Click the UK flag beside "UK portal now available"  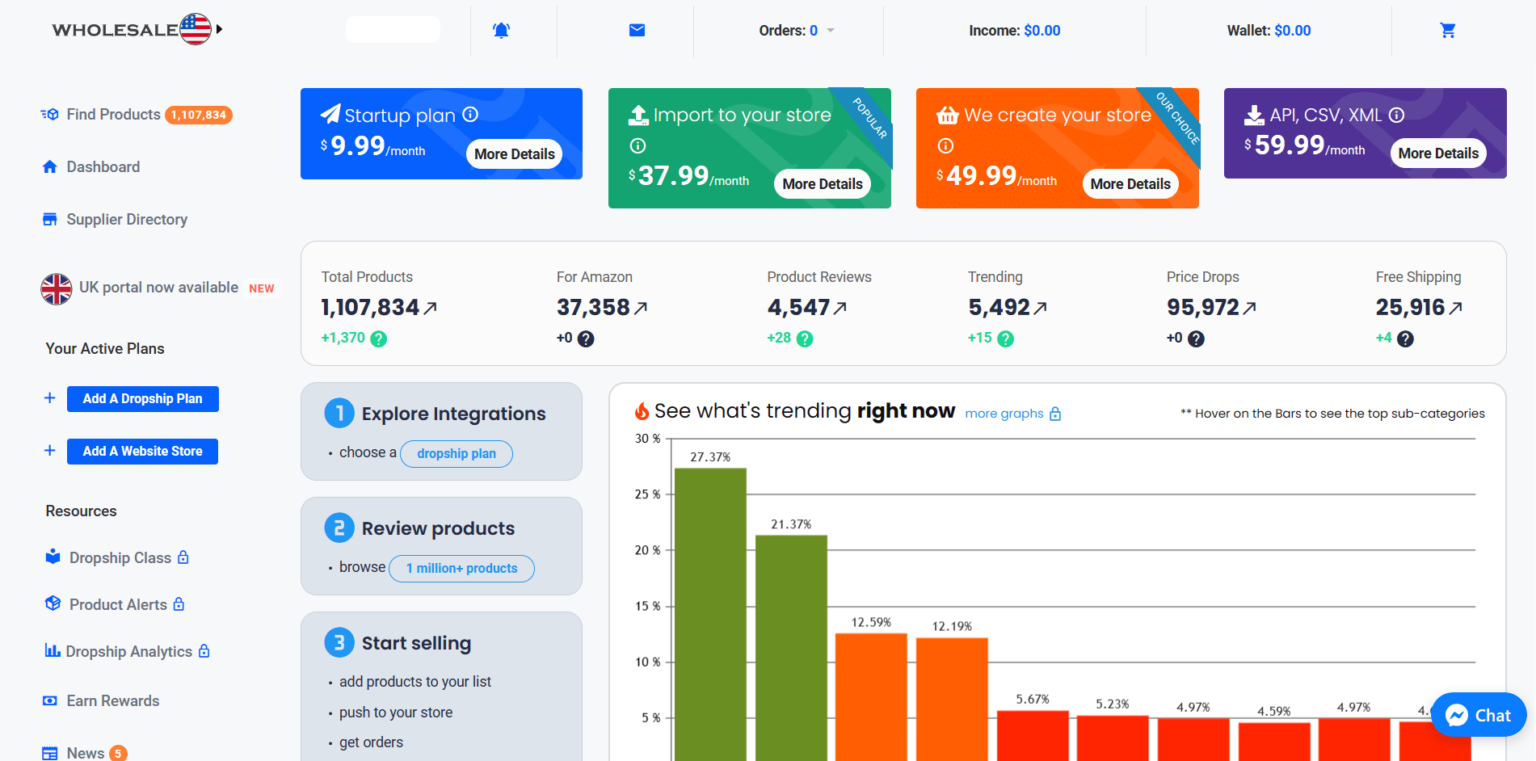57,289
